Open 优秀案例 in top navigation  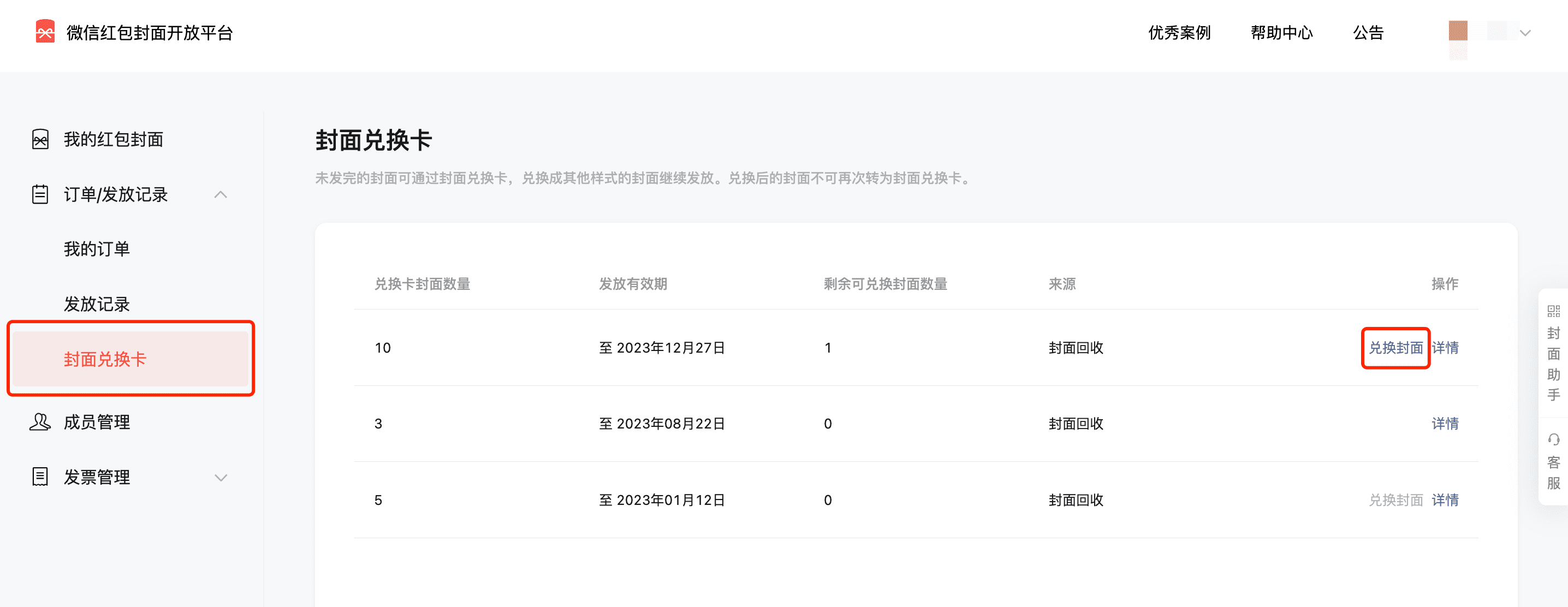pyautogui.click(x=1179, y=33)
